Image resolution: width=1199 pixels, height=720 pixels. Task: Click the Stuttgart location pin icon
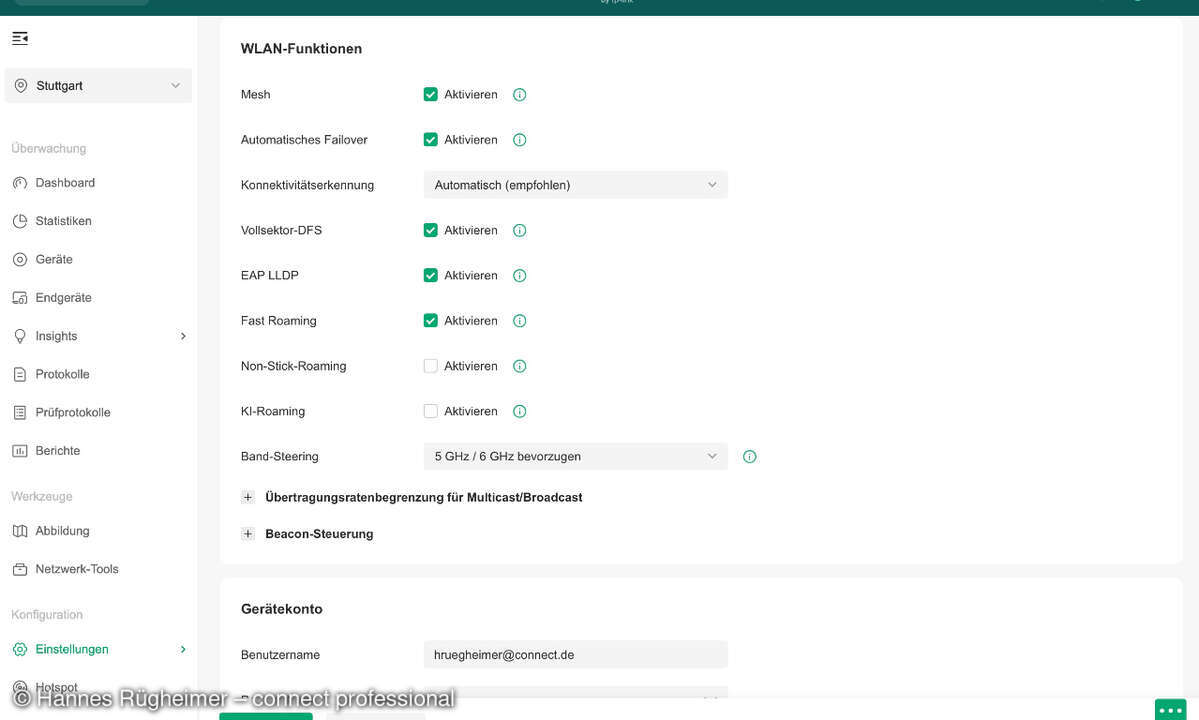tap(21, 86)
